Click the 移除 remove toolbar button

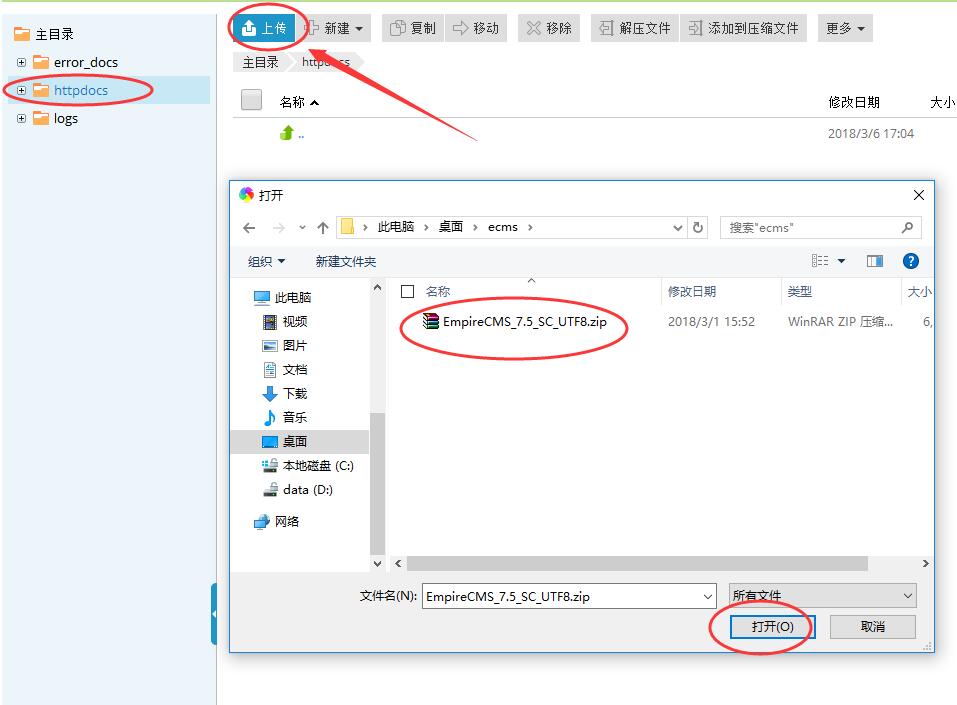click(549, 28)
